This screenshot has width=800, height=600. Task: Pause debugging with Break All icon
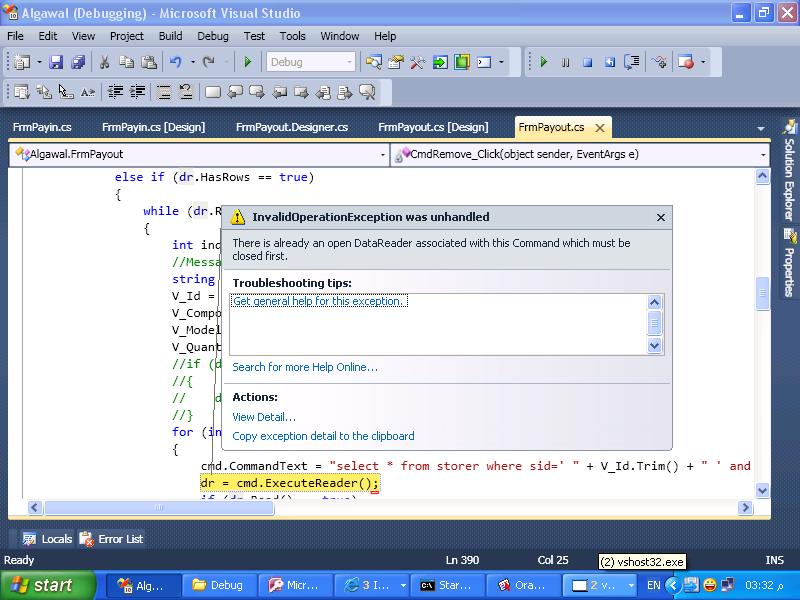(x=565, y=62)
